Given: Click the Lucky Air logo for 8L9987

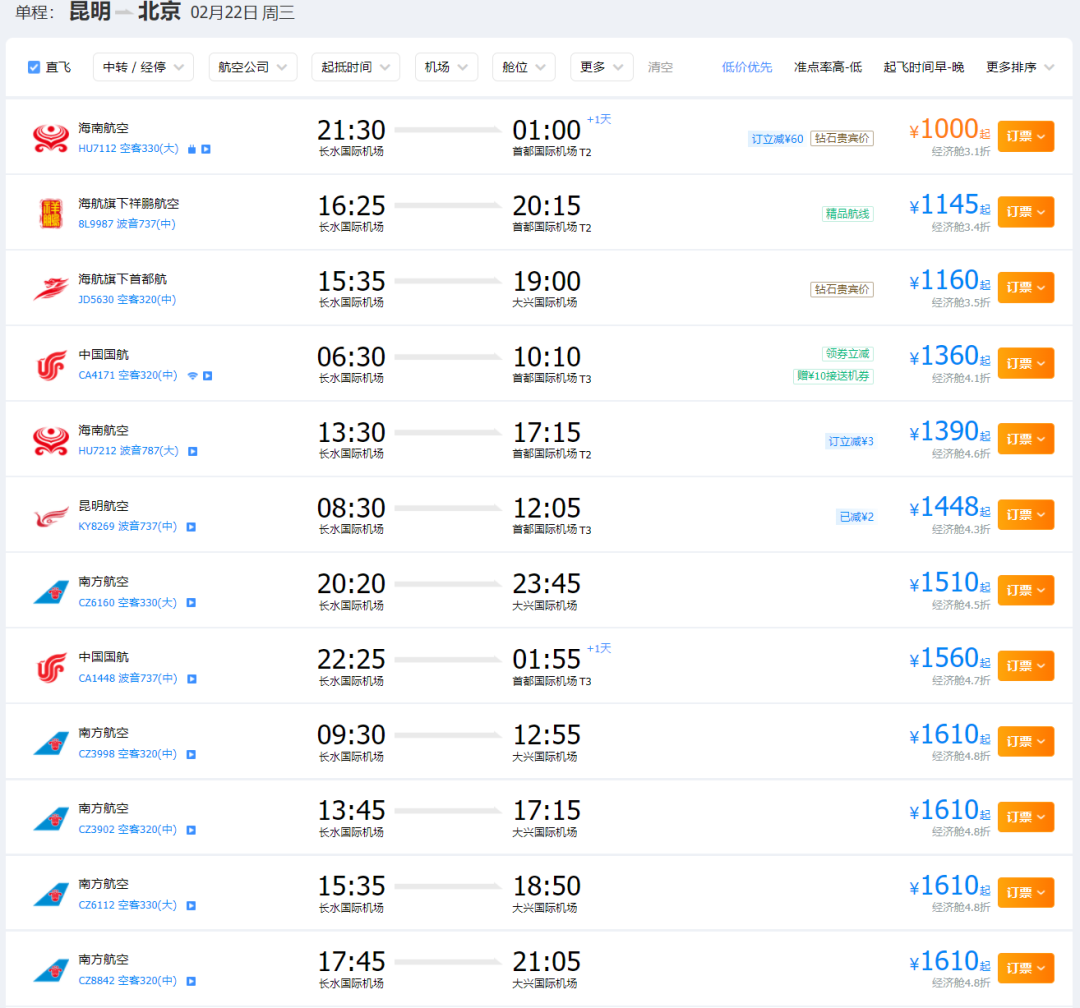Looking at the screenshot, I should pos(51,214).
